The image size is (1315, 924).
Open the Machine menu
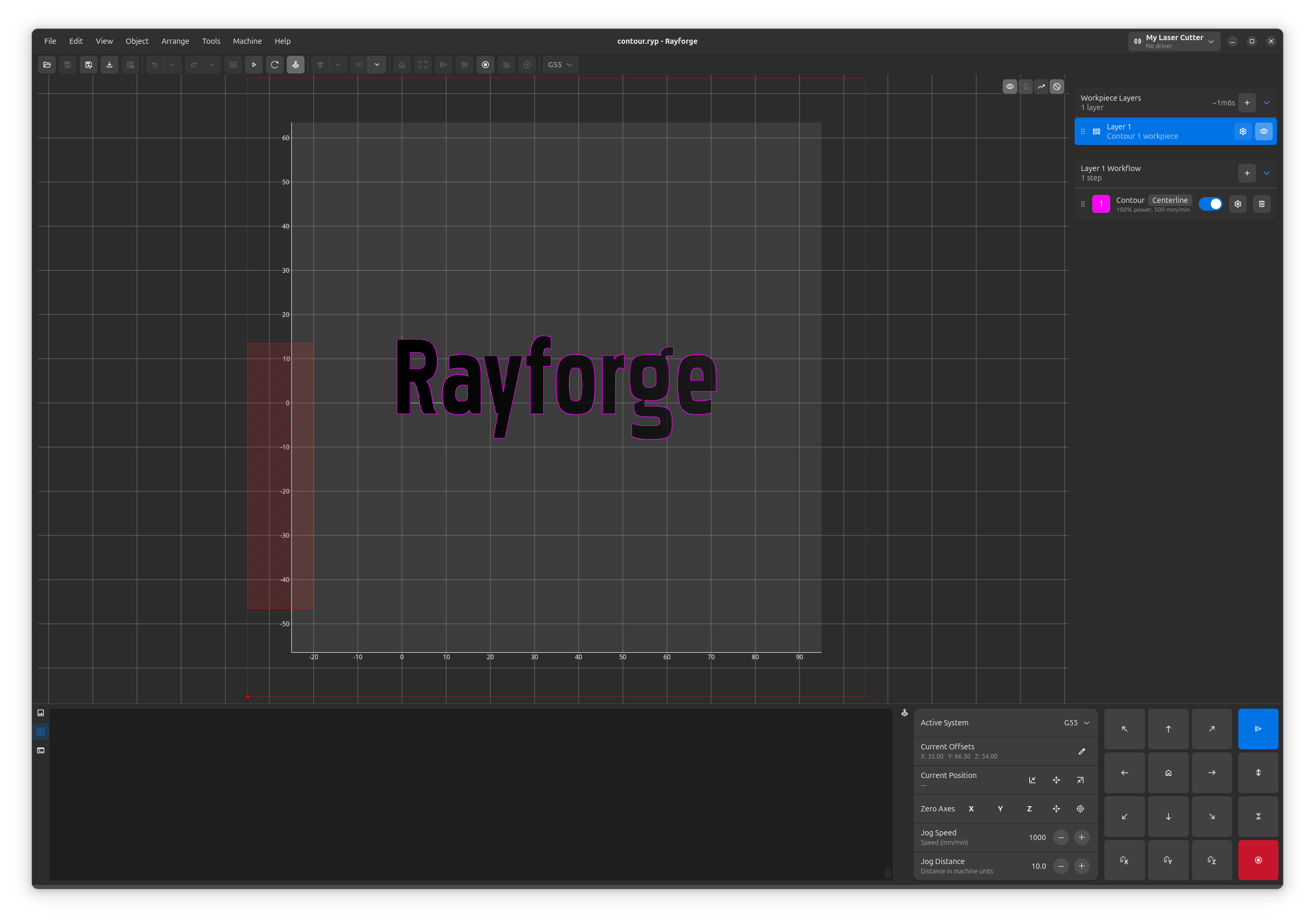[x=248, y=41]
